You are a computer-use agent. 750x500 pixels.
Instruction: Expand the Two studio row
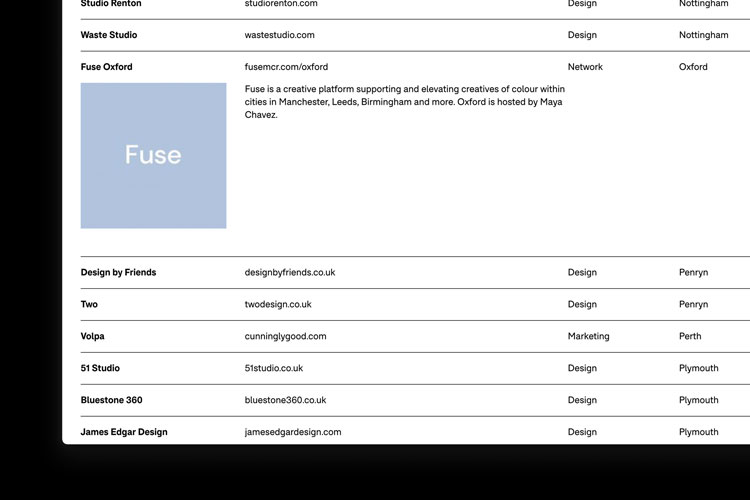[x=89, y=304]
